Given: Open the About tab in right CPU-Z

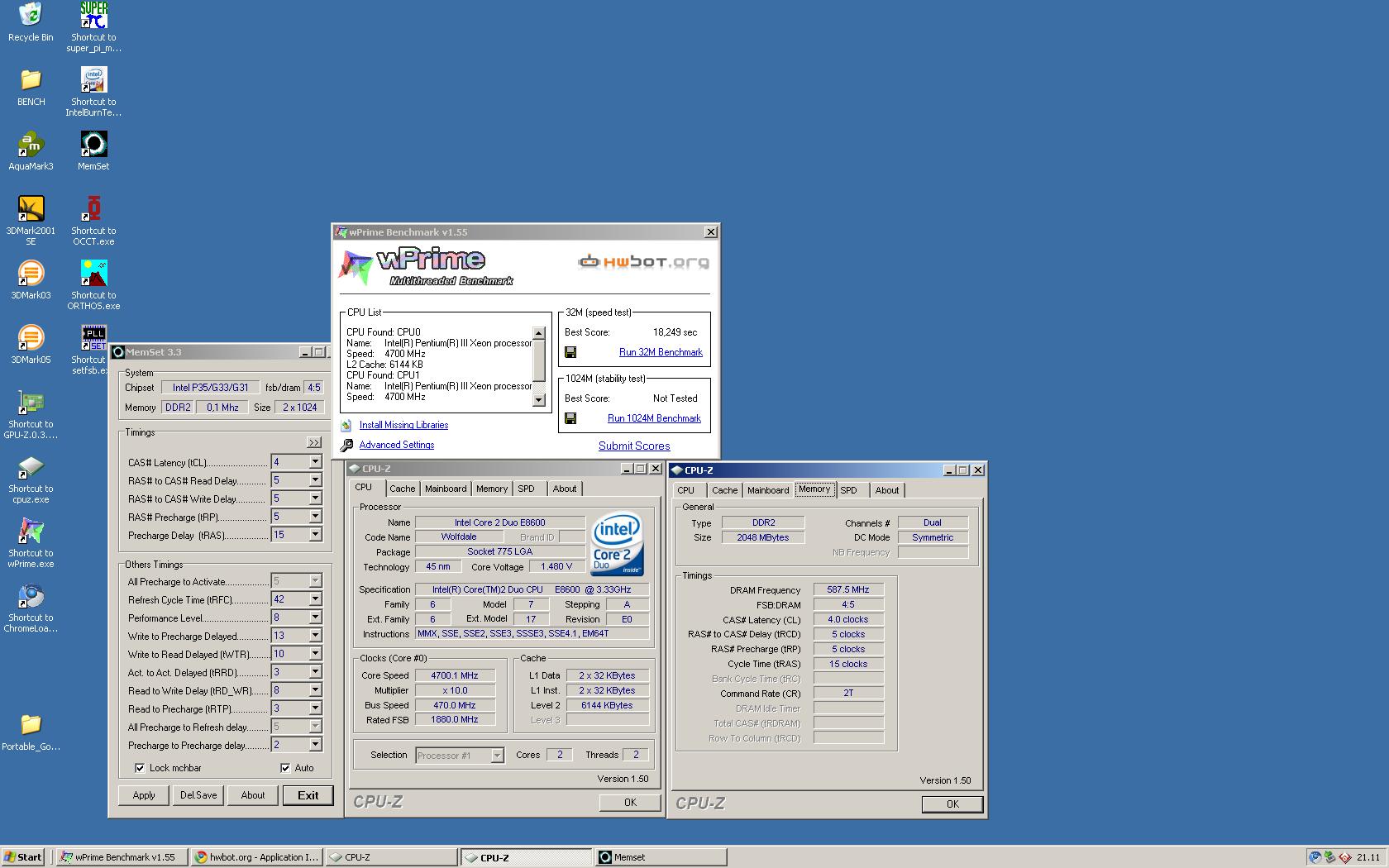Looking at the screenshot, I should (x=887, y=490).
